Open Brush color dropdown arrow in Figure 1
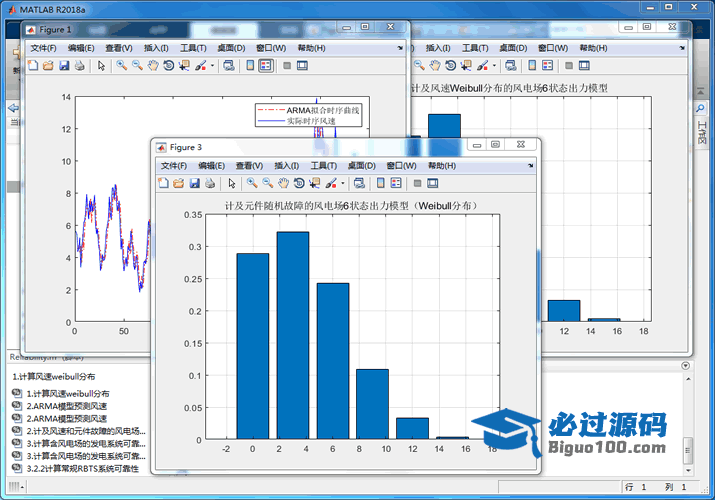The image size is (715, 500). coord(213,67)
